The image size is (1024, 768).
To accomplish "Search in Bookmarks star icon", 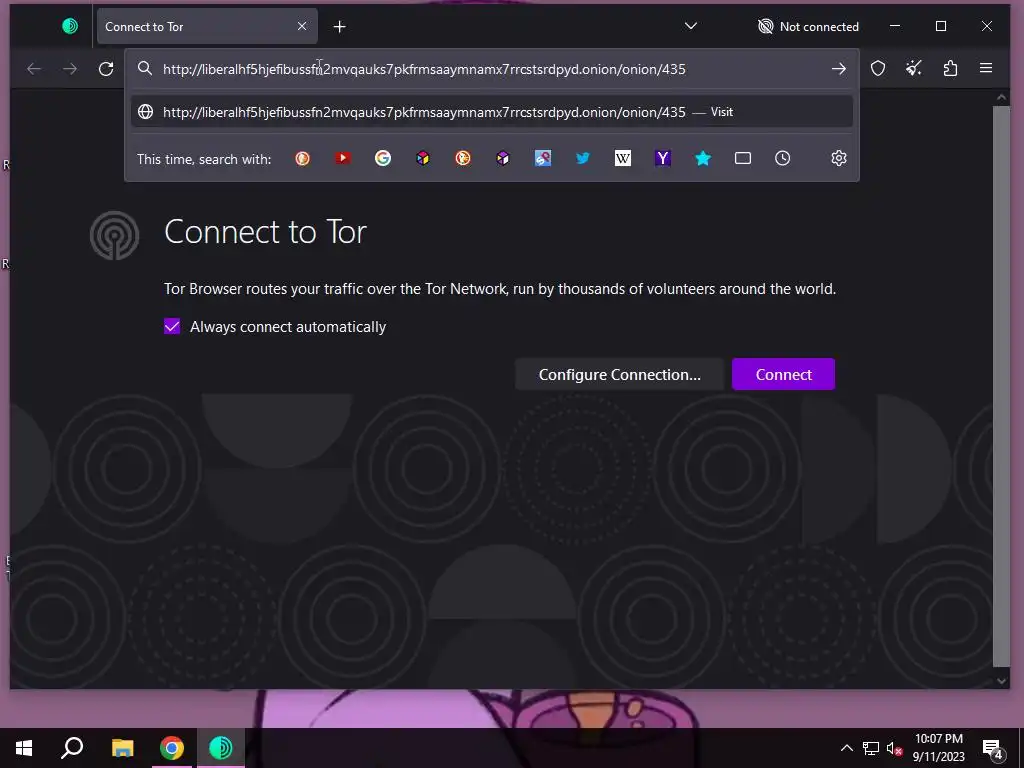I will [x=703, y=158].
